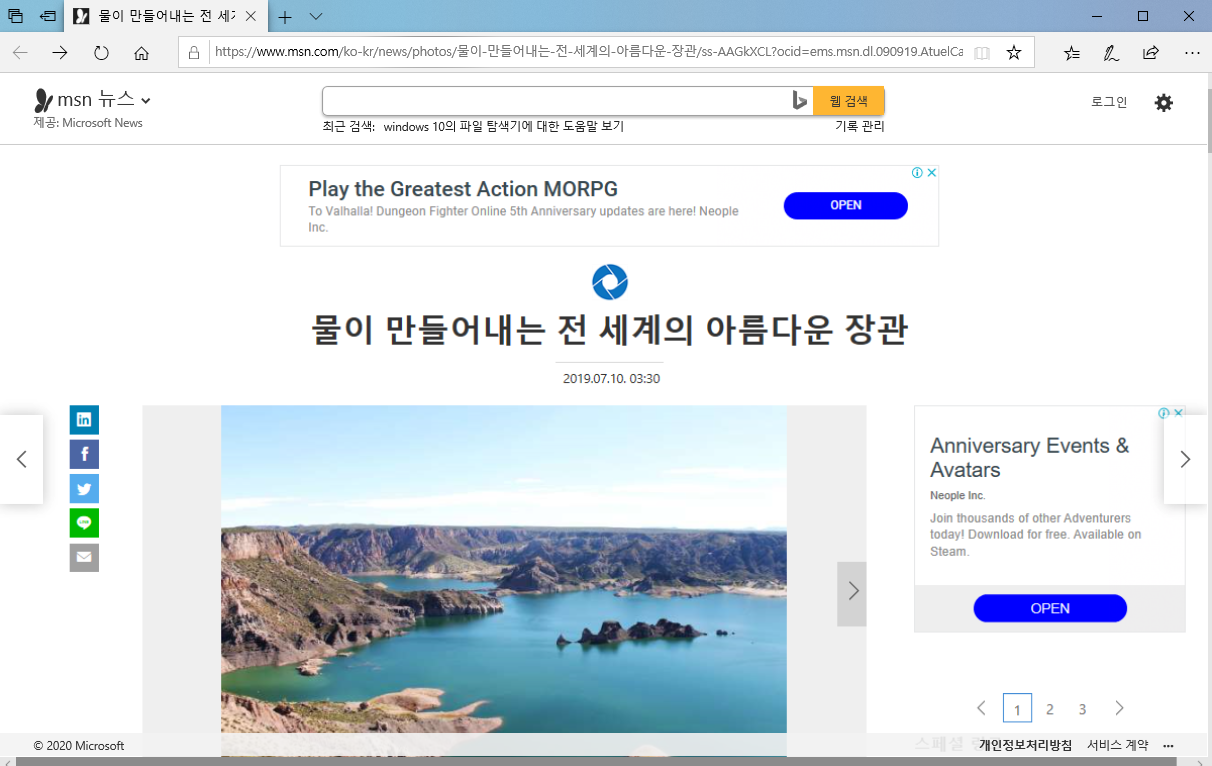
Task: Select page 3 in pager
Action: tap(1083, 709)
